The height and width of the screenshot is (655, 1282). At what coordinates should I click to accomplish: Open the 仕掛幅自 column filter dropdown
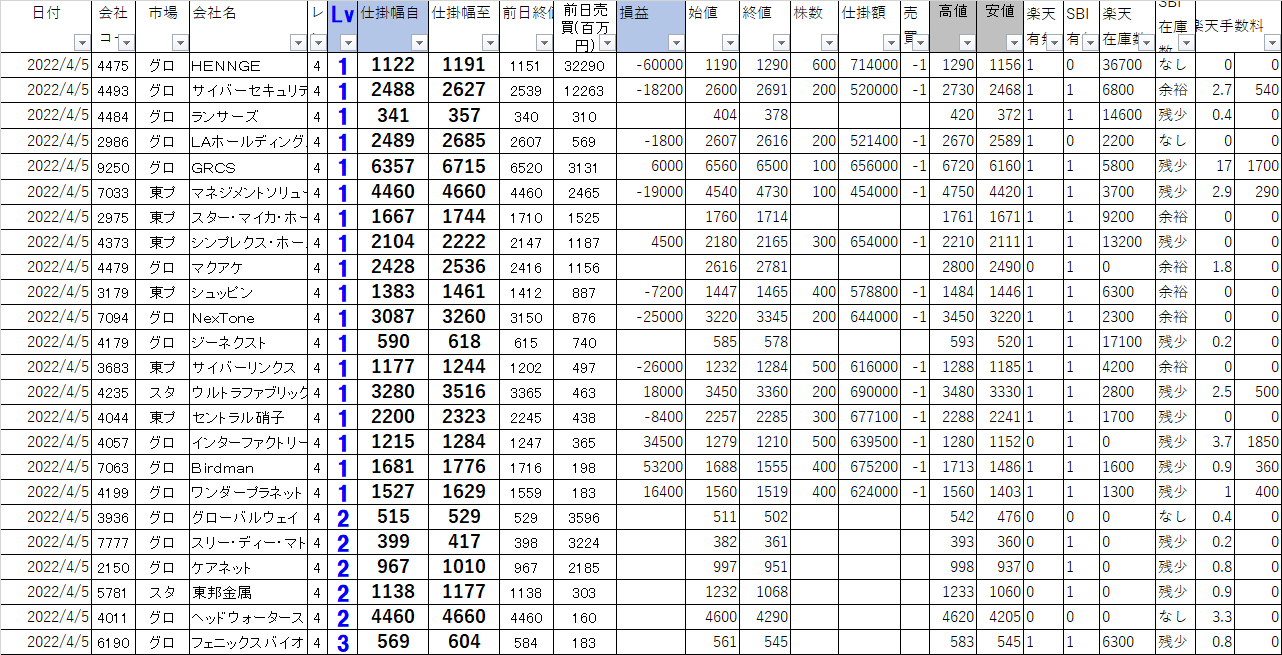click(x=419, y=43)
